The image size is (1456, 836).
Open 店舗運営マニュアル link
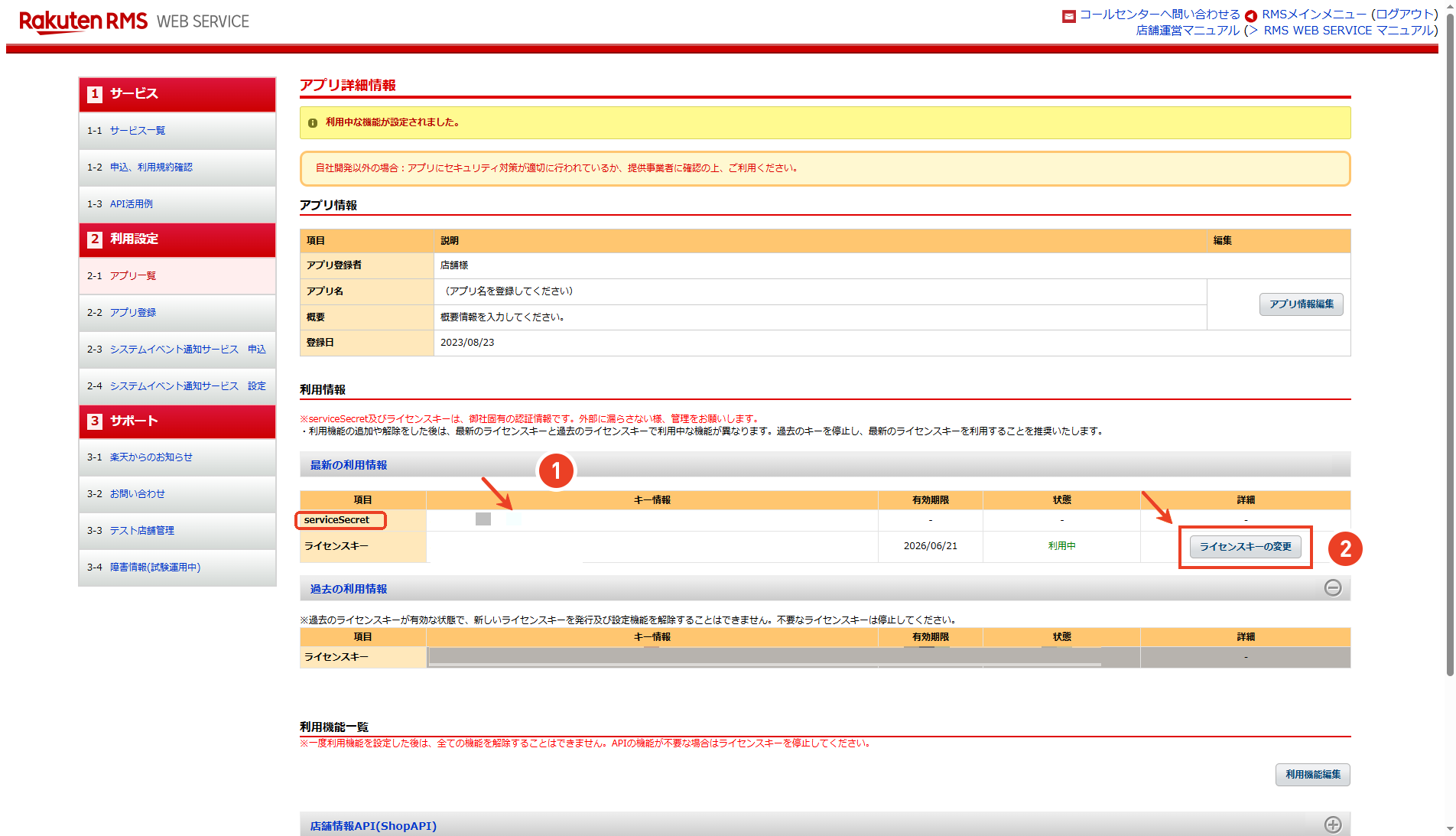pos(1188,31)
